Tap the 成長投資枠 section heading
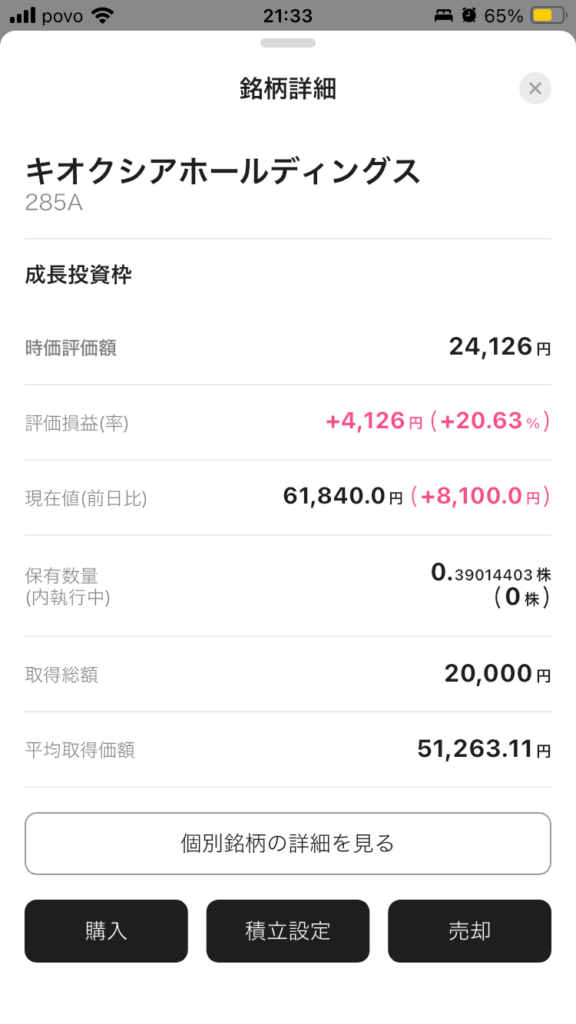 78,275
